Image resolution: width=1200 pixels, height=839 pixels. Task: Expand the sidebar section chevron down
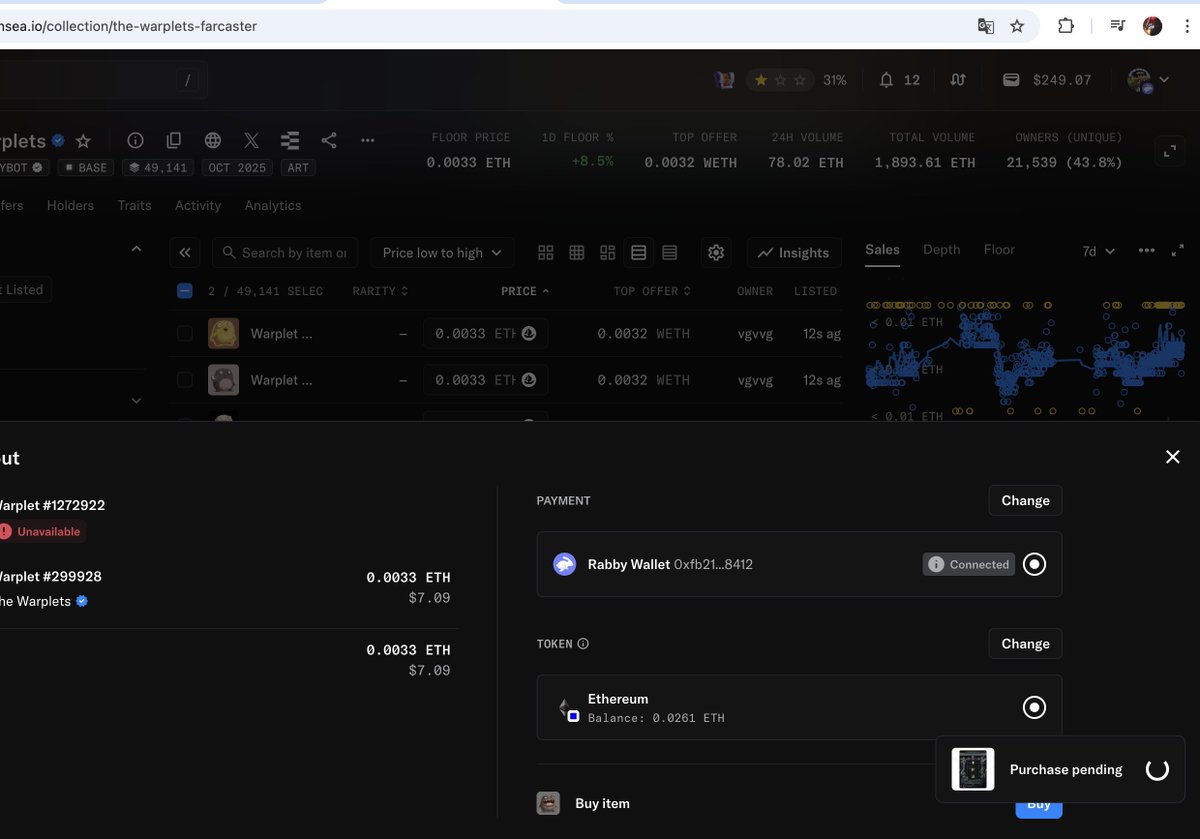coord(136,400)
